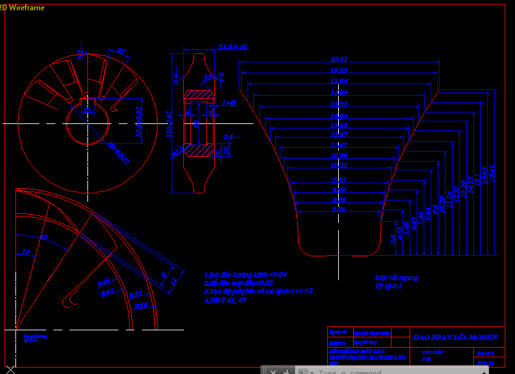The width and height of the screenshot is (515, 374).
Task: Click the Type a command input field
Action: coord(387,371)
